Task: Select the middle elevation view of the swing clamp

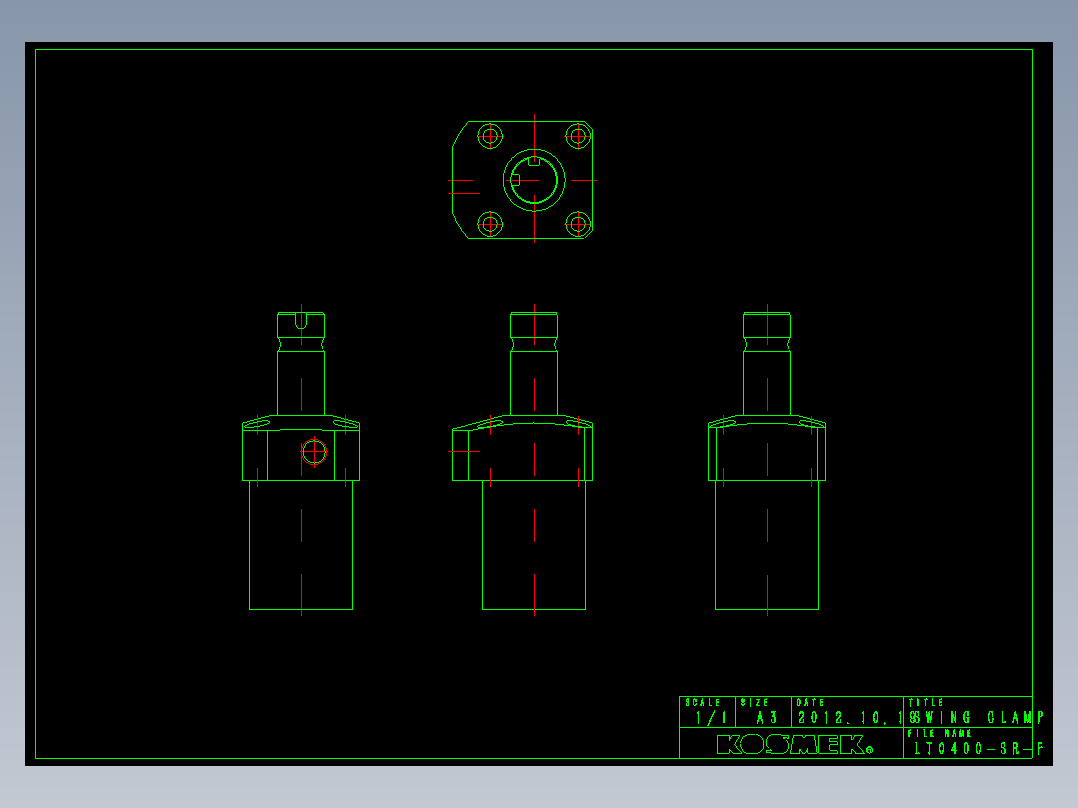Action: 522,461
